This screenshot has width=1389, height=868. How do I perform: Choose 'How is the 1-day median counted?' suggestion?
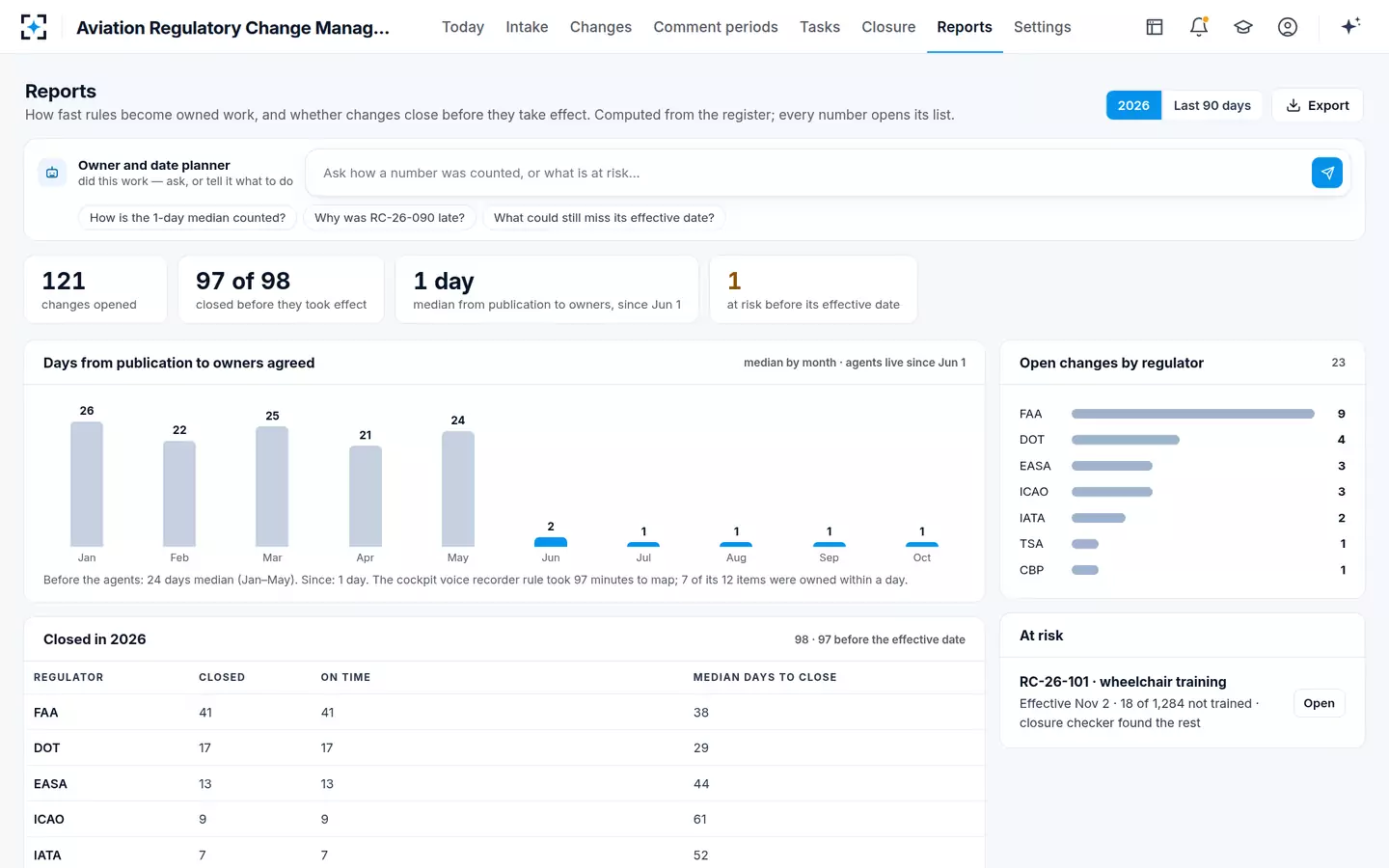[x=187, y=218]
